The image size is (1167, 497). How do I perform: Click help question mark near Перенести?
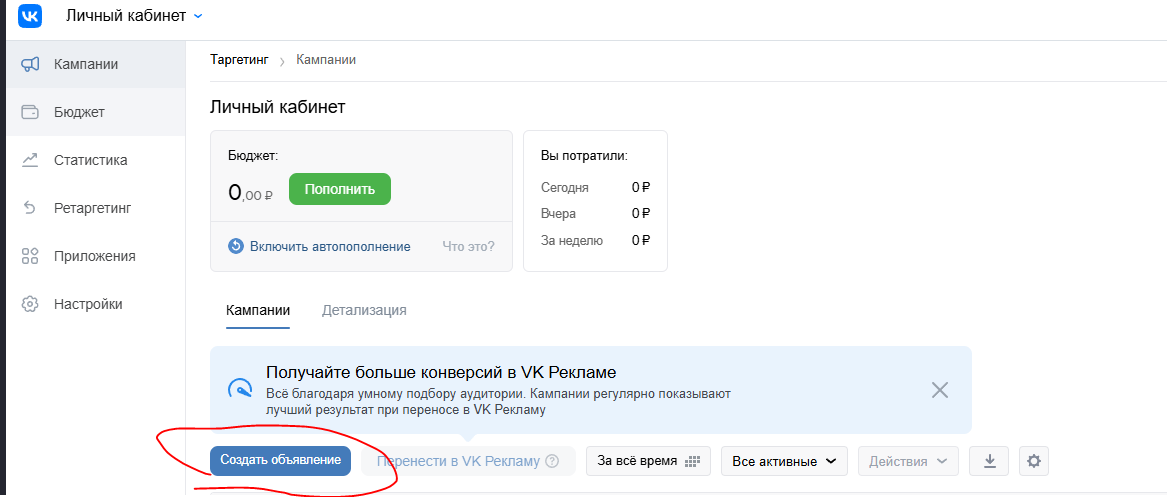551,461
